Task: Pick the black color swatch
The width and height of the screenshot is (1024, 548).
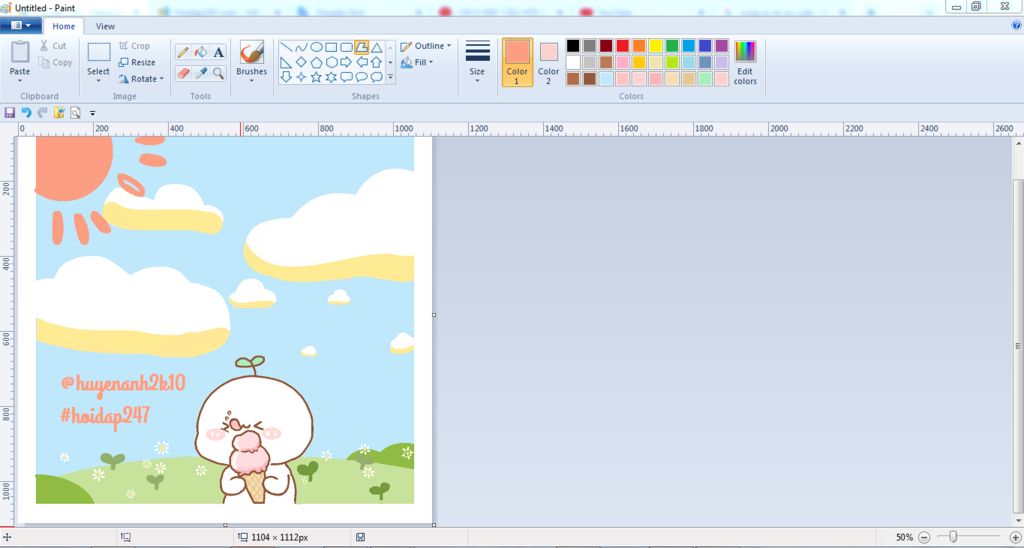Action: click(573, 46)
